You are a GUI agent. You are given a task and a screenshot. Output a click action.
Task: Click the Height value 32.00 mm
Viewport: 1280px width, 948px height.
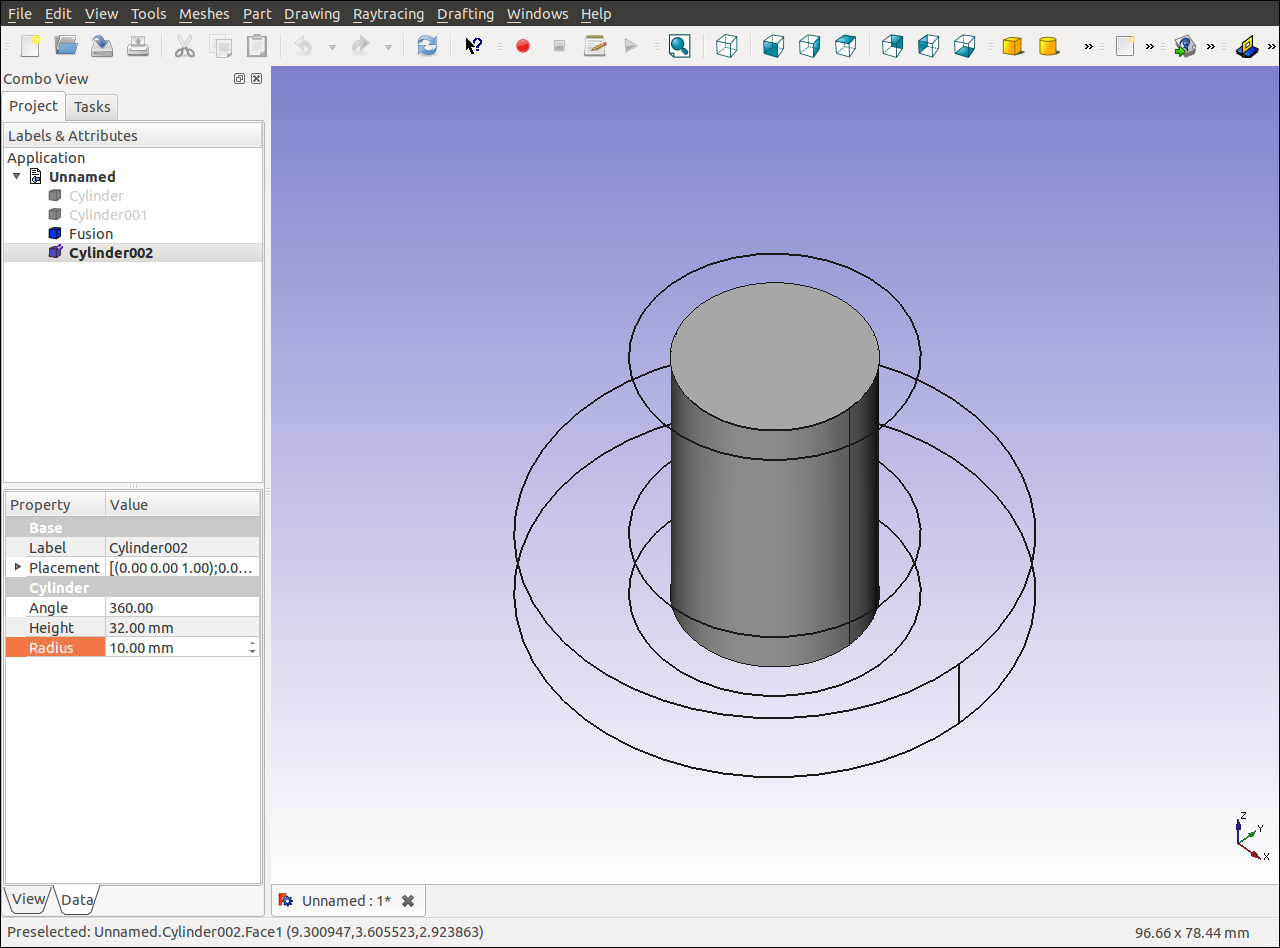182,628
